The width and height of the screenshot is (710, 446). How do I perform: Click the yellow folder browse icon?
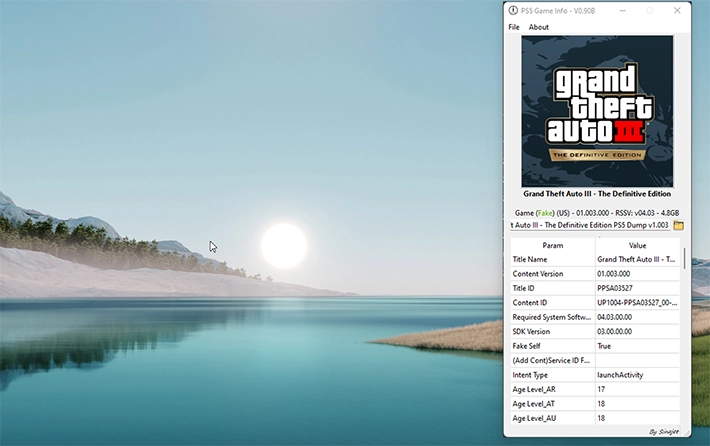coord(678,225)
